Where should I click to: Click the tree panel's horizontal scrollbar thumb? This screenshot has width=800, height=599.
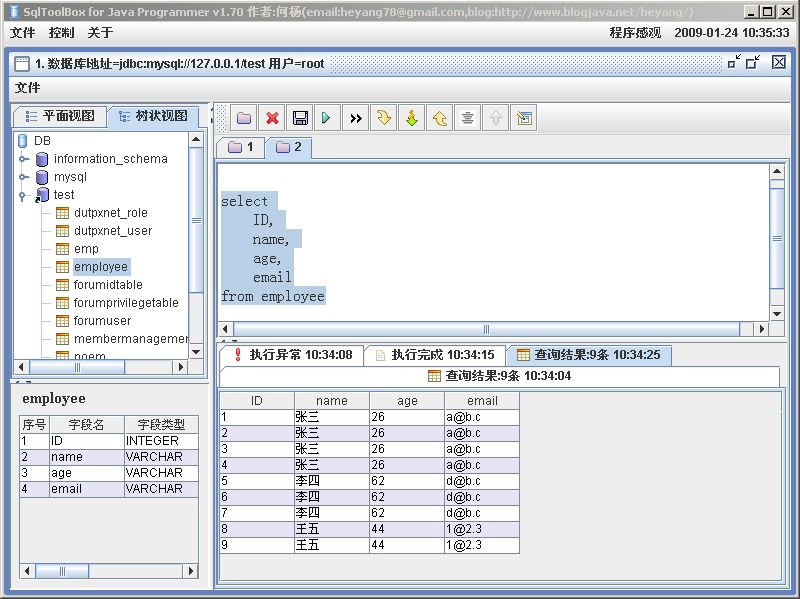(x=77, y=367)
